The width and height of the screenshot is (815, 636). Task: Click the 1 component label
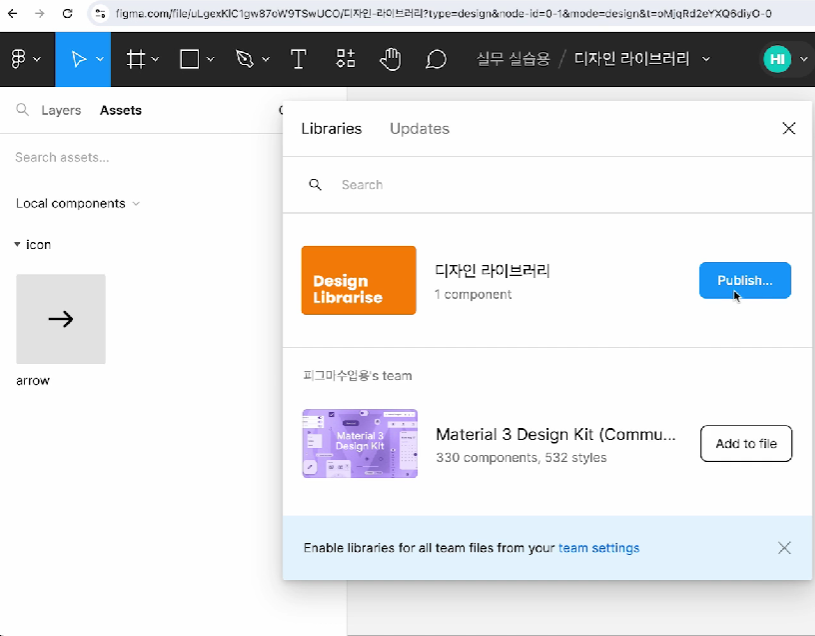coord(473,295)
